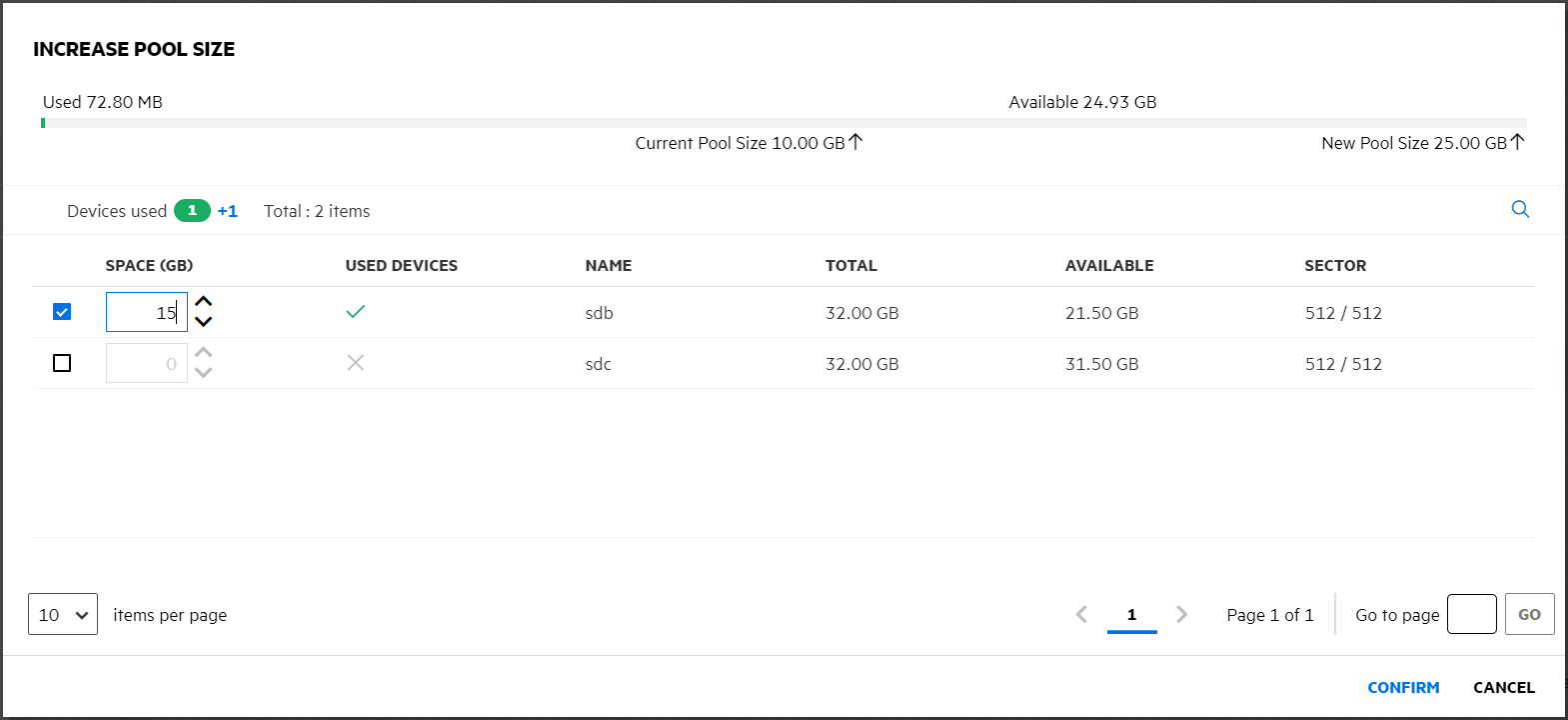
Task: Uncheck the sdb device checkbox
Action: (x=62, y=312)
